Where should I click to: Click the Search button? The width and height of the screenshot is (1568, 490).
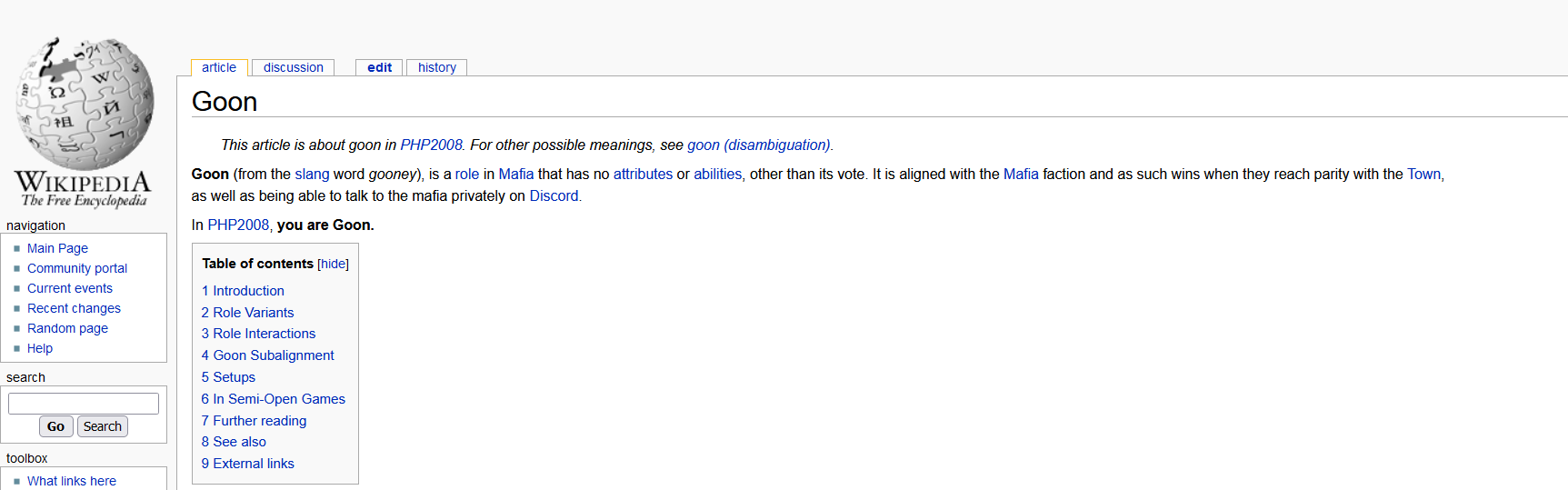pyautogui.click(x=103, y=426)
